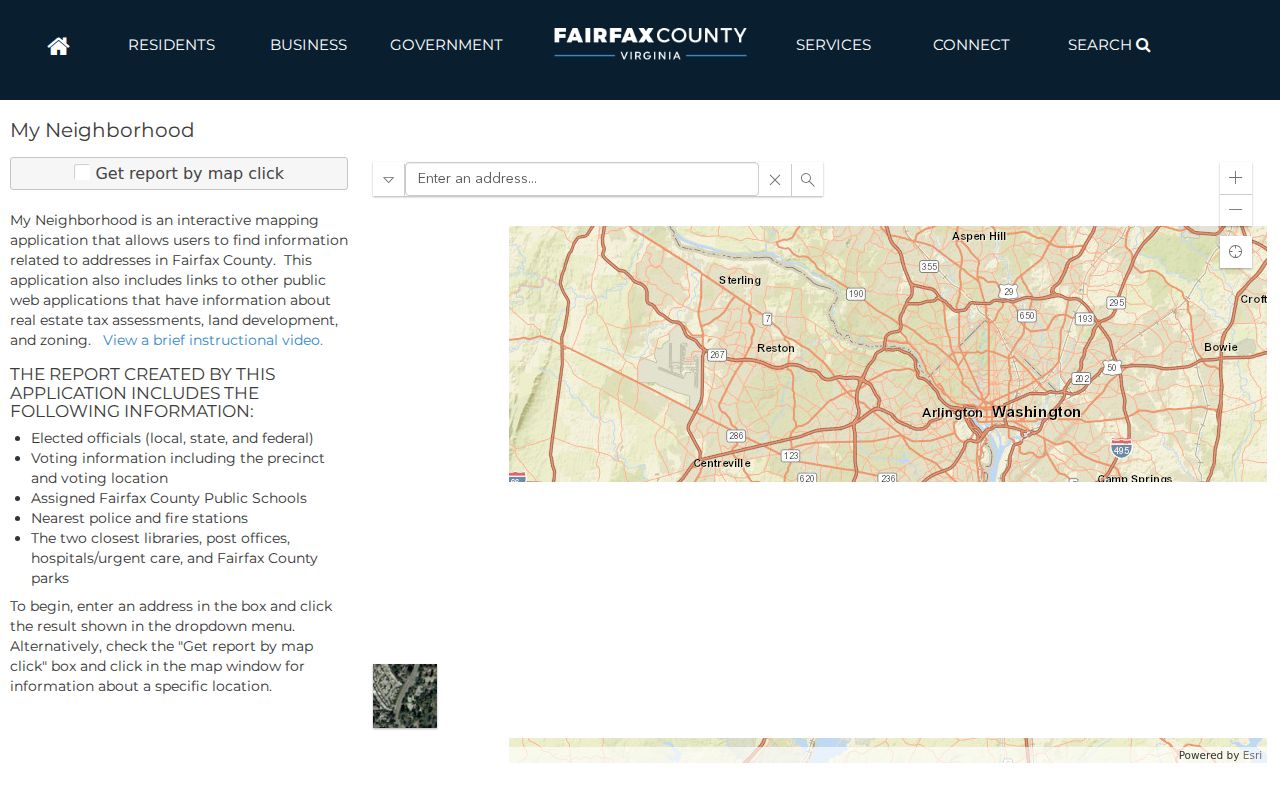Click the route 286 shield on map

pos(736,436)
